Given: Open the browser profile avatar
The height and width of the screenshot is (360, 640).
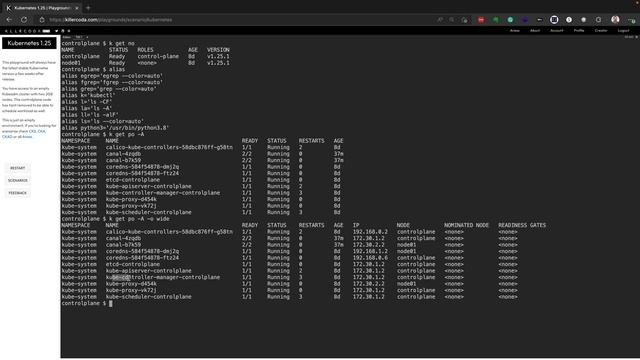Looking at the screenshot, I should 615,20.
